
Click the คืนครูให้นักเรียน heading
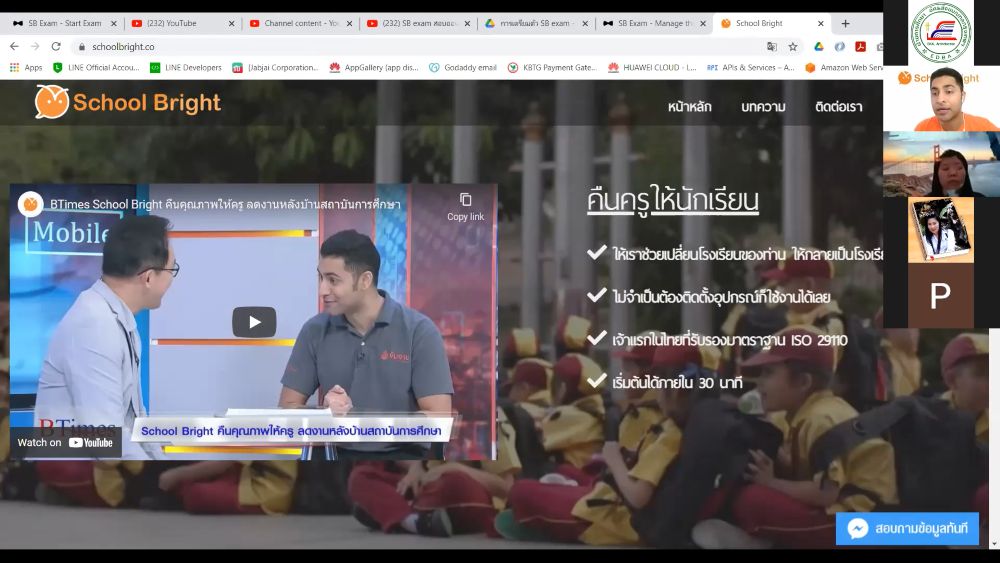point(673,200)
